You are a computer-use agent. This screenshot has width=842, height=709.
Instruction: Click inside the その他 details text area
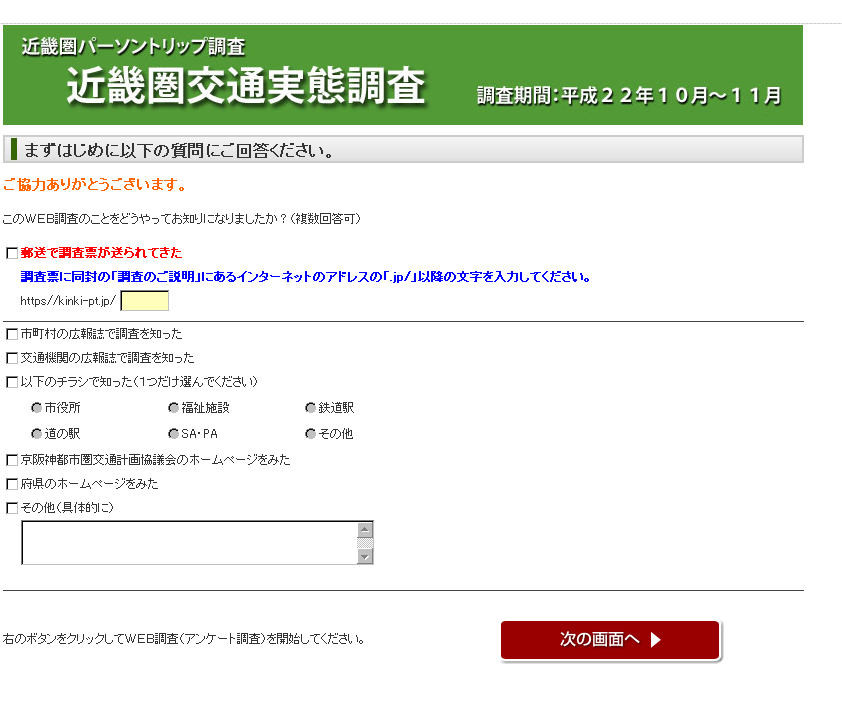click(x=189, y=543)
